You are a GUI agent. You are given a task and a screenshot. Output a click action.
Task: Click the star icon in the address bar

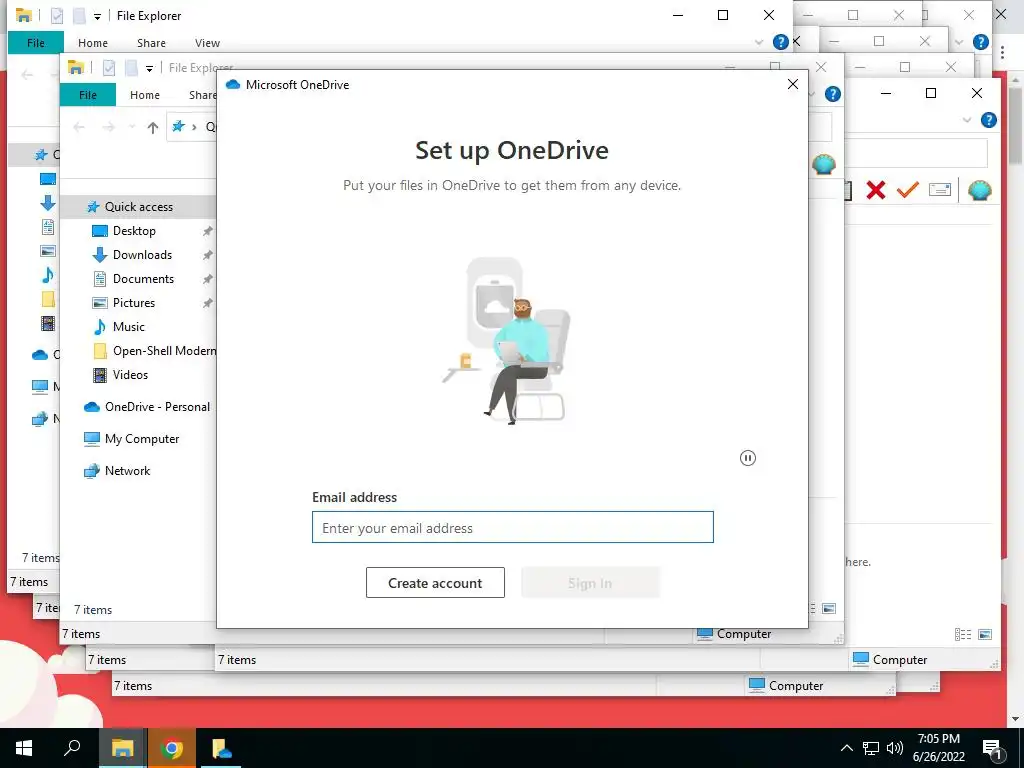coord(178,126)
